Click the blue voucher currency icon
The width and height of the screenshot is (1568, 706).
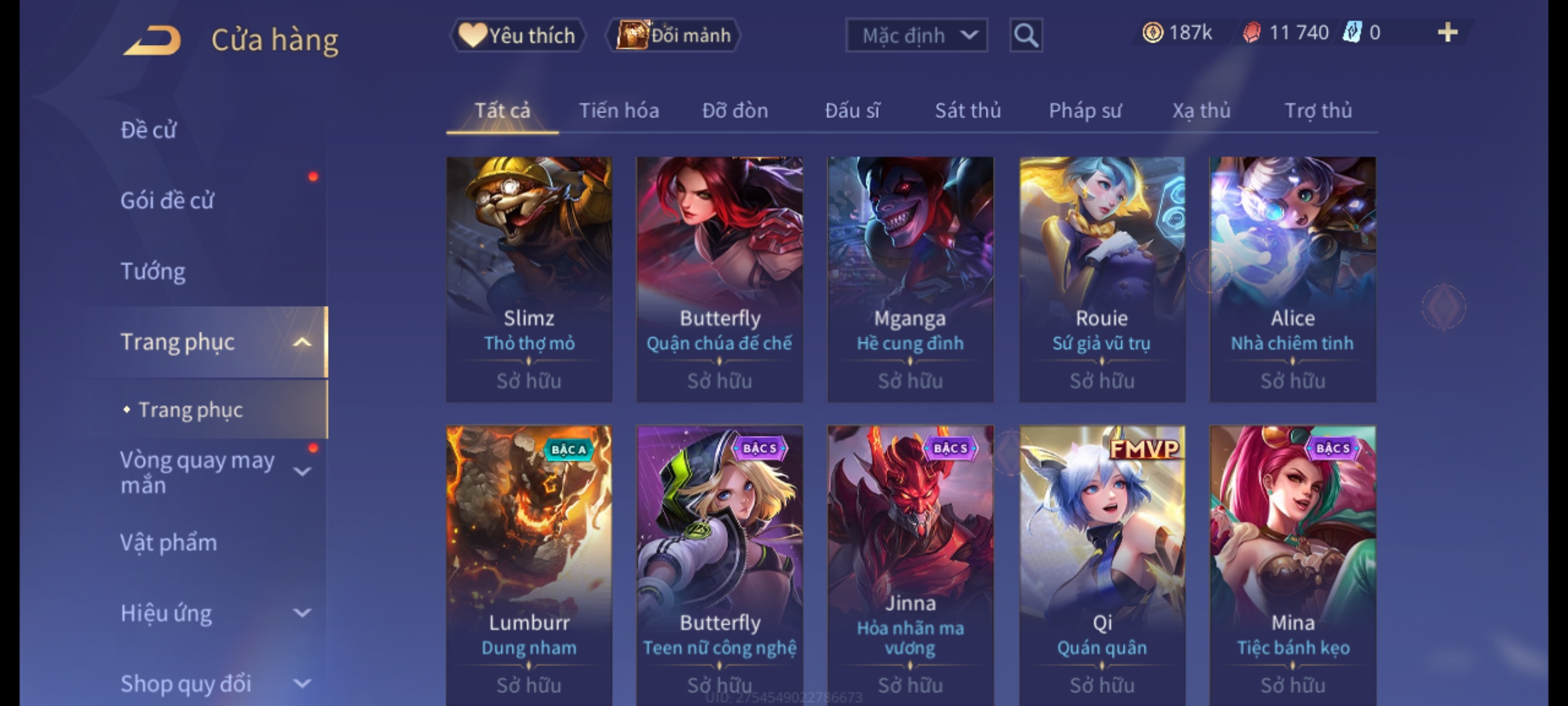pyautogui.click(x=1352, y=33)
